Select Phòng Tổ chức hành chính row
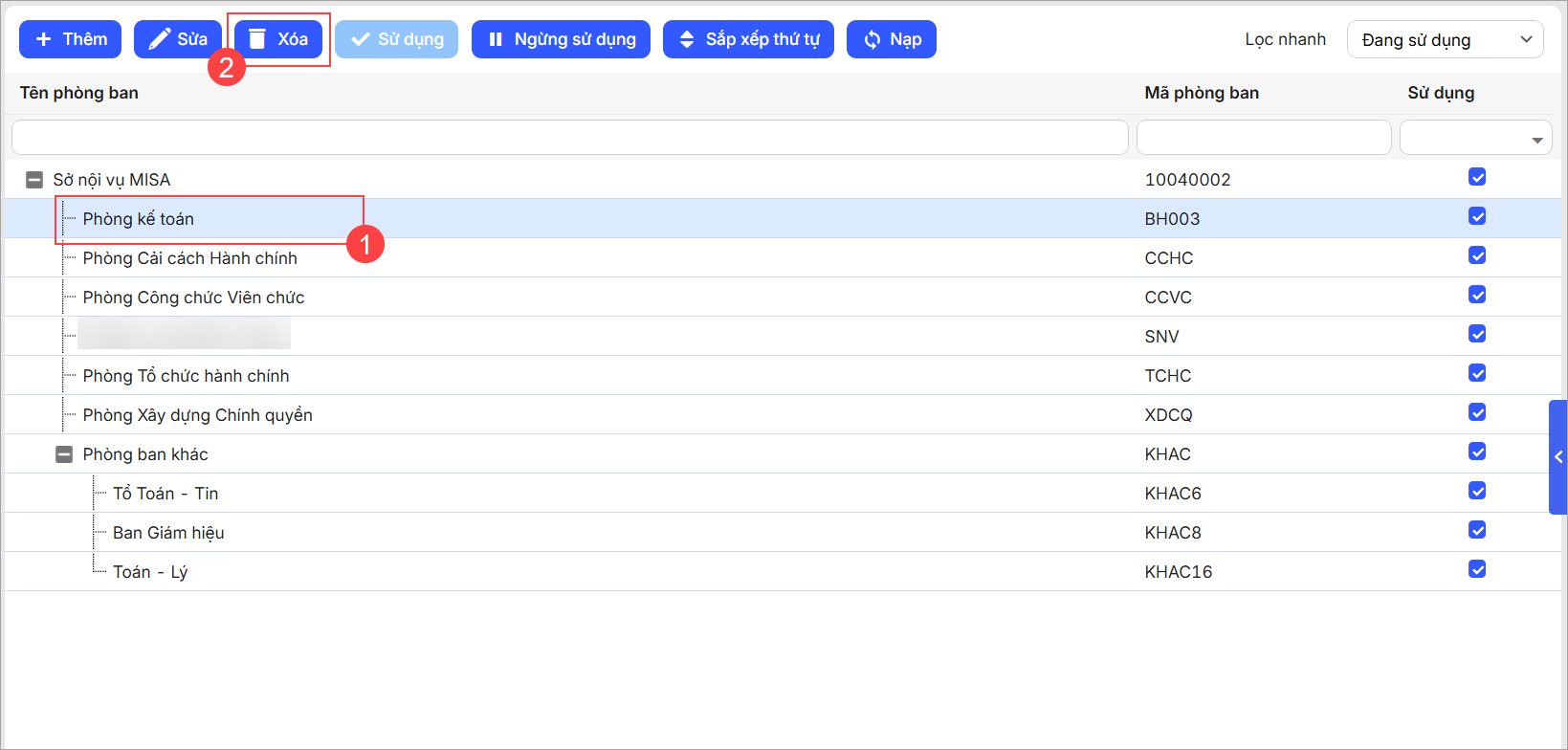1568x750 pixels. (x=186, y=376)
